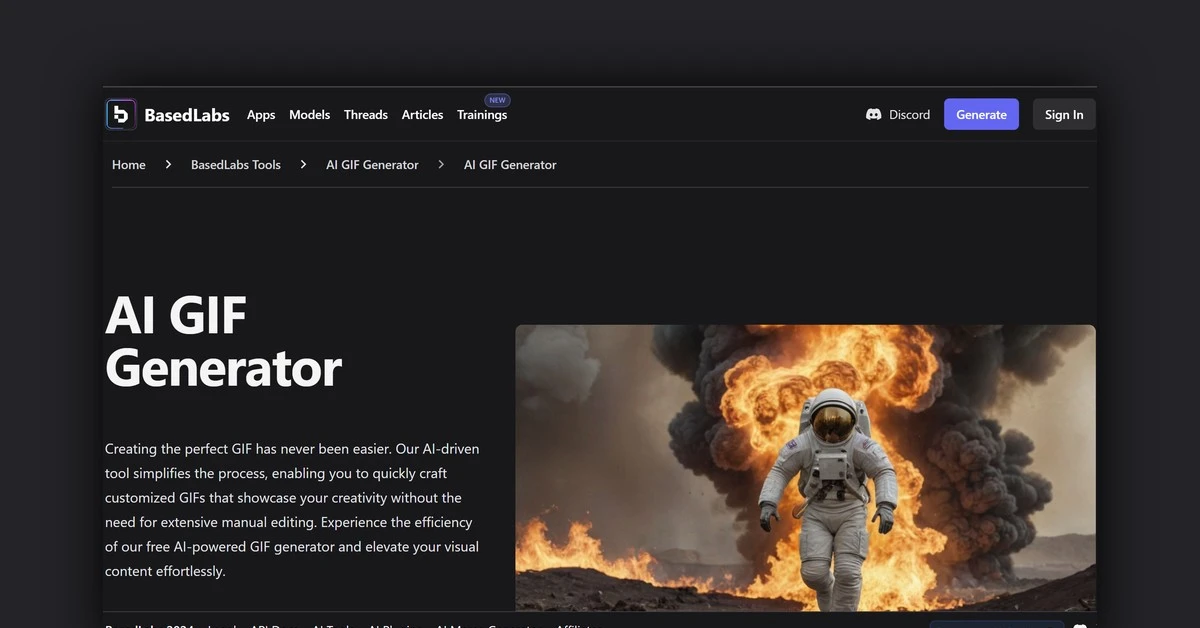Expand the chevron before the last breadcrumb

(x=441, y=164)
